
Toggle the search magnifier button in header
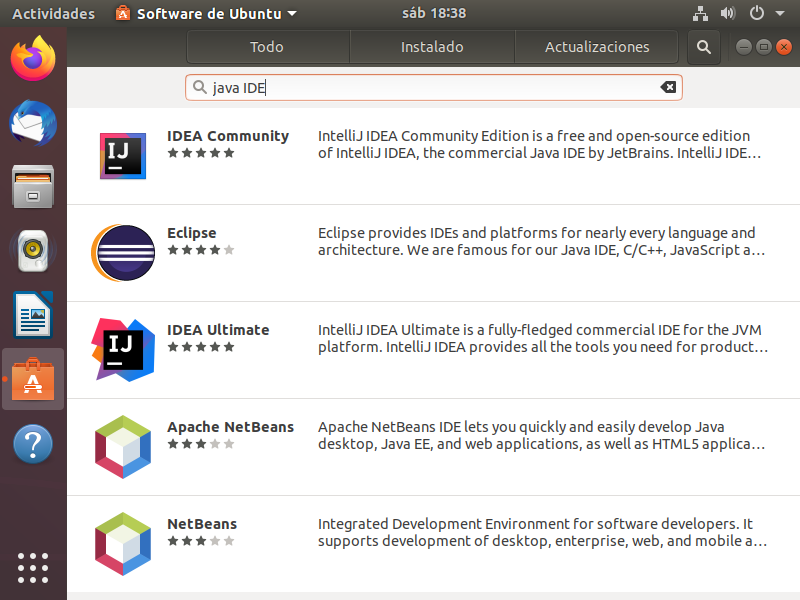tap(704, 47)
